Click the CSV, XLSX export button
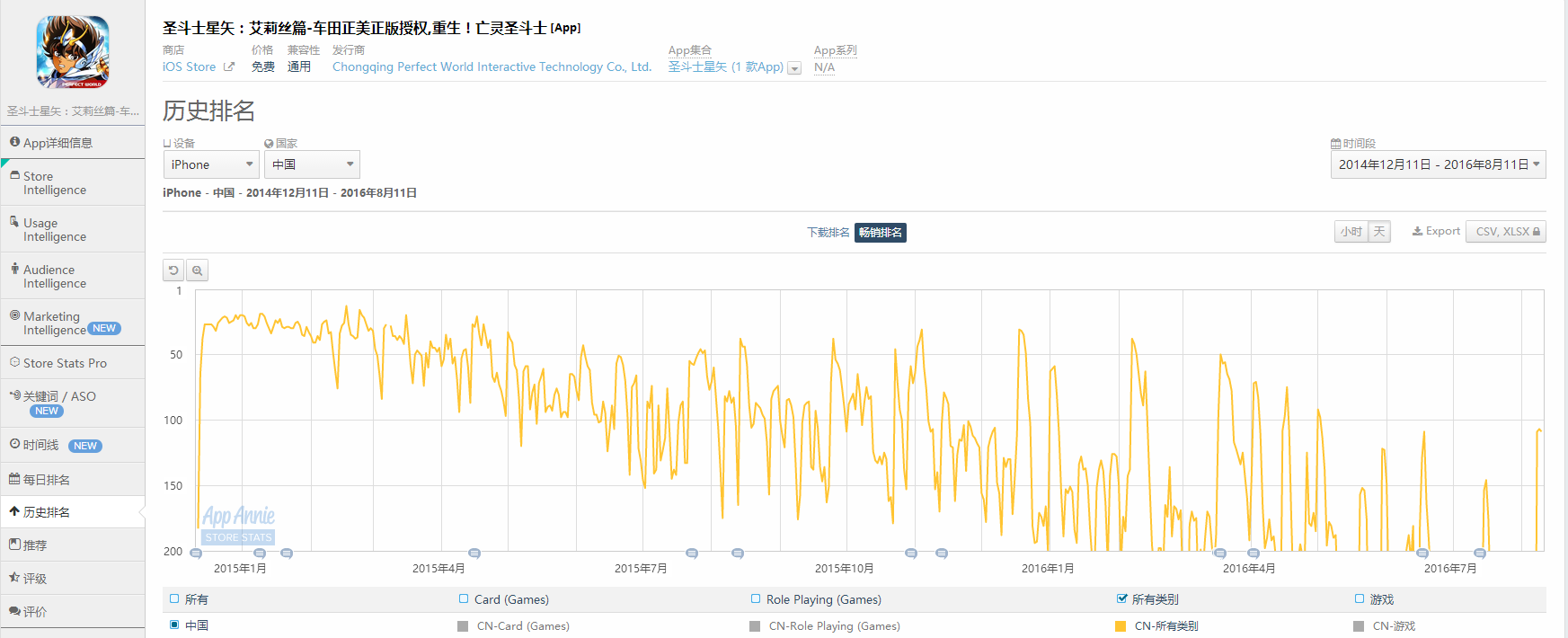The image size is (1568, 638). point(1506,232)
